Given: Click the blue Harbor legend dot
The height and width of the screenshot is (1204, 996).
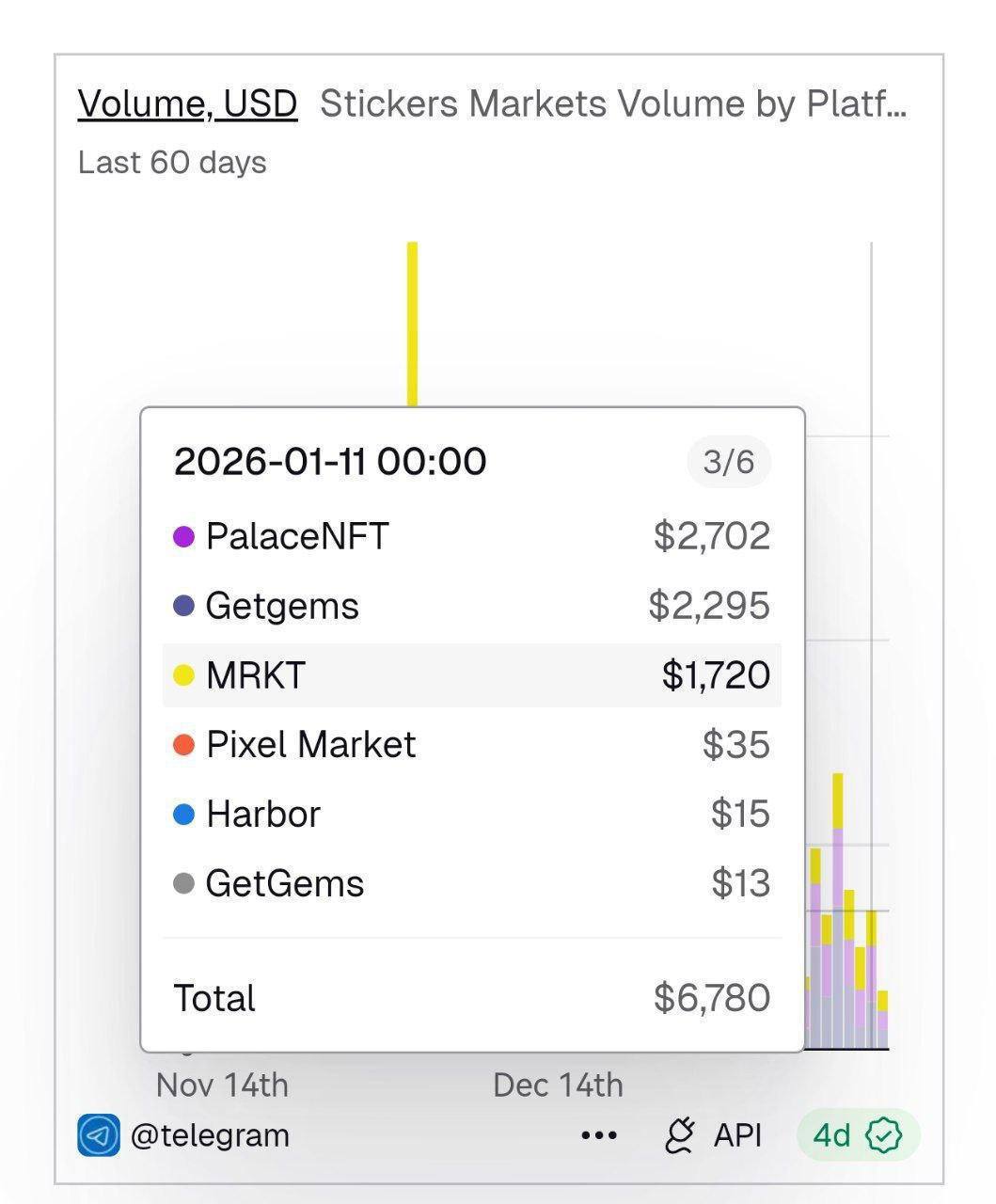Looking at the screenshot, I should (x=184, y=815).
